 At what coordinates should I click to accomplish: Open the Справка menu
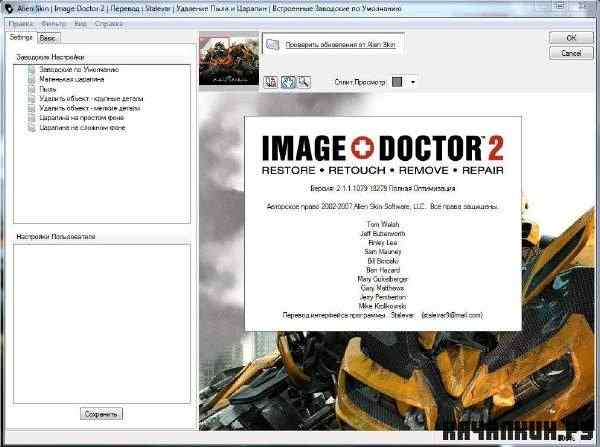point(109,24)
